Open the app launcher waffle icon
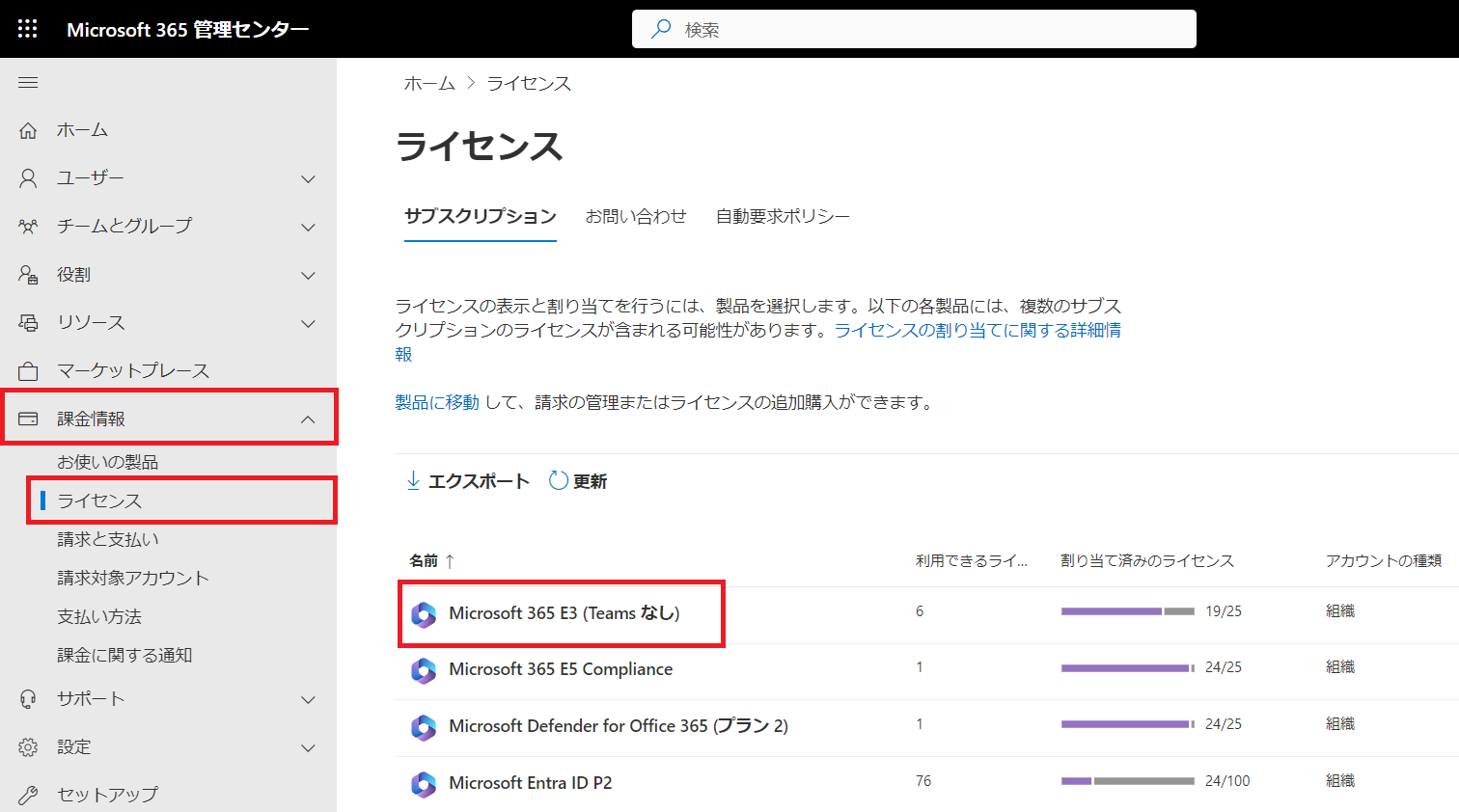 tap(27, 29)
